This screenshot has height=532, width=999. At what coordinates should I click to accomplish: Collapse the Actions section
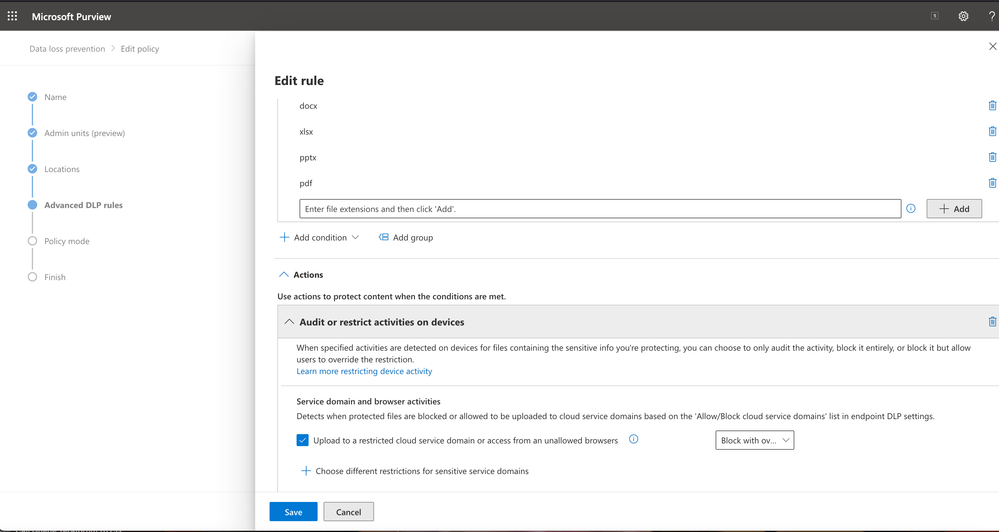[x=284, y=275]
